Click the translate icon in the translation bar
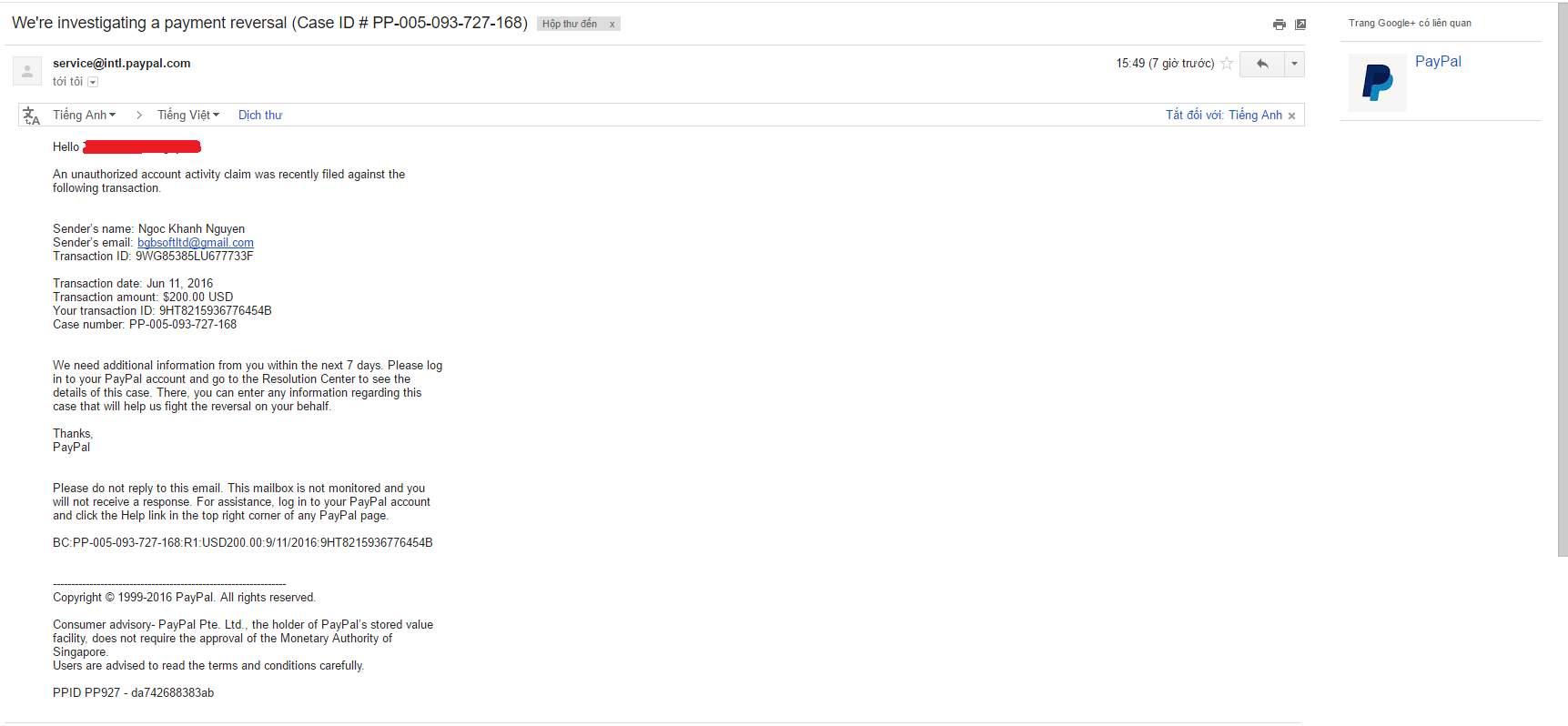This screenshot has height=726, width=1568. [x=32, y=116]
